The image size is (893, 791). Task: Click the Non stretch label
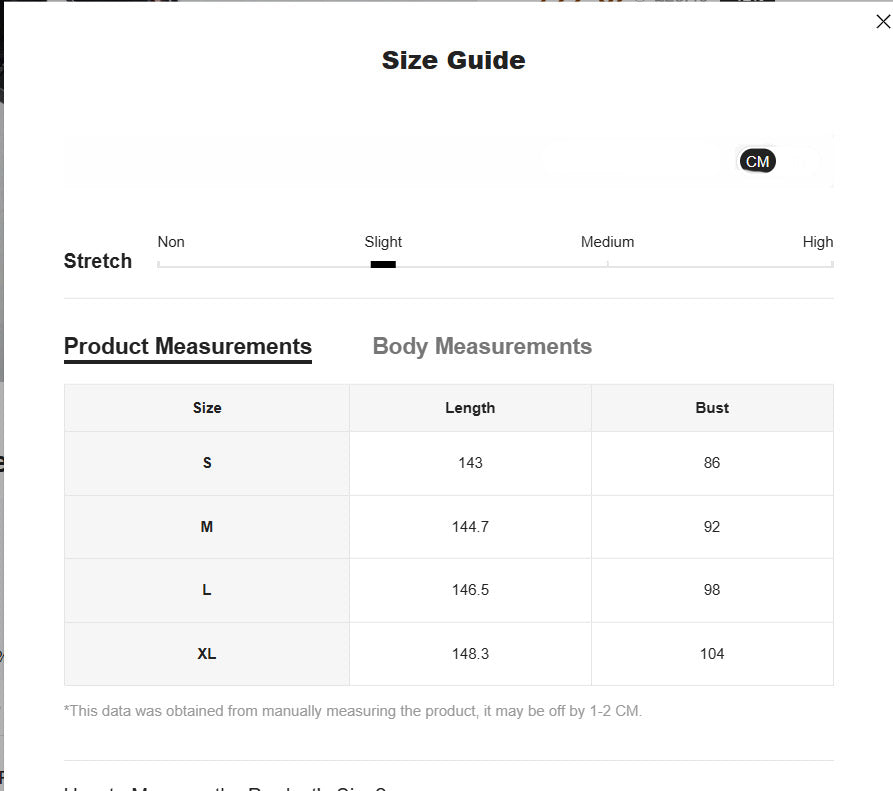click(171, 242)
